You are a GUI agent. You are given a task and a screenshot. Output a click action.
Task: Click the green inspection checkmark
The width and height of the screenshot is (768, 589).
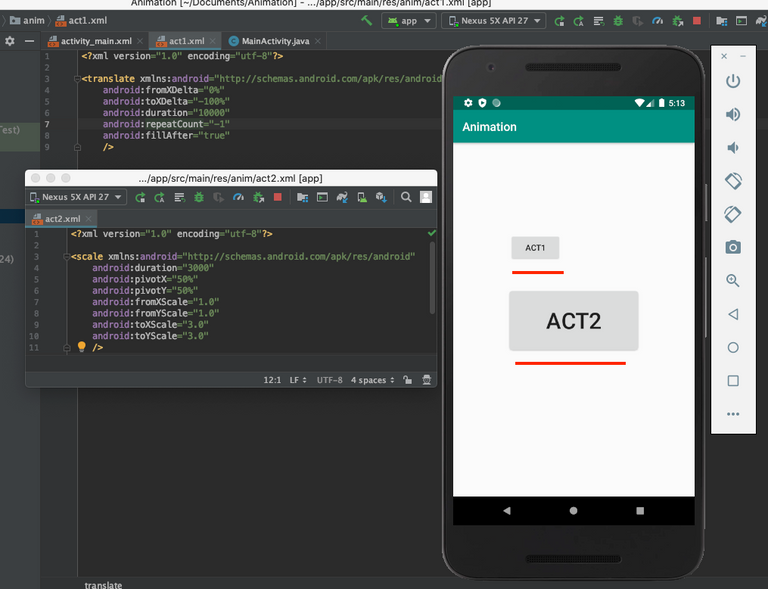pos(432,233)
